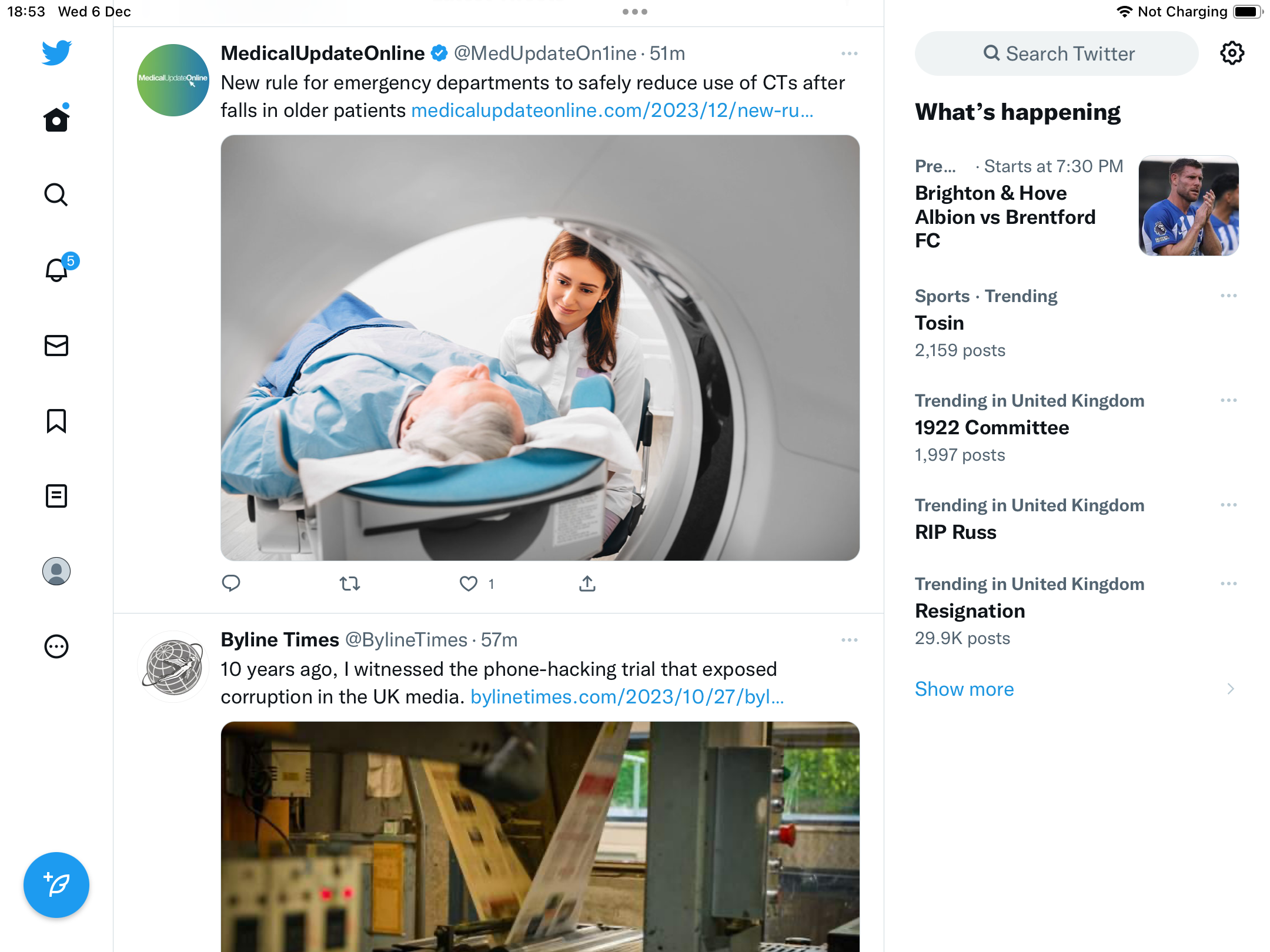Screen dimensions: 1270x952
Task: Open More options circle icon in sidebar
Action: coord(56,646)
